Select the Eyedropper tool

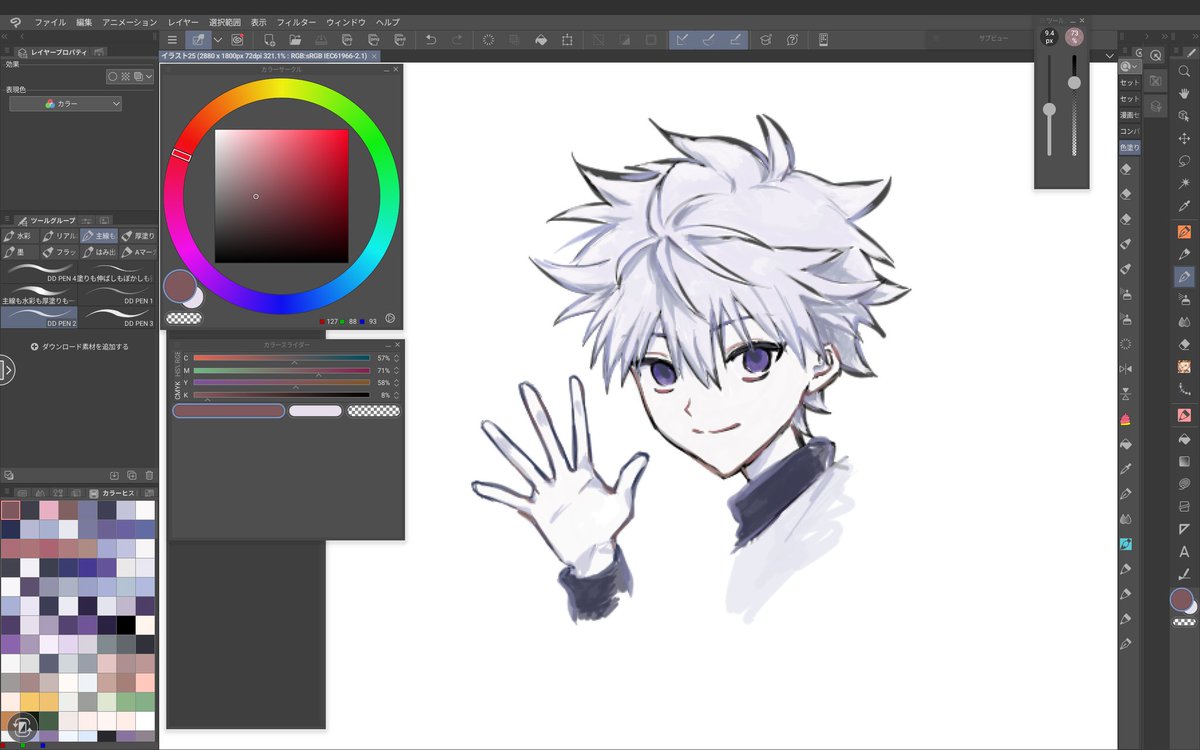tap(1185, 206)
